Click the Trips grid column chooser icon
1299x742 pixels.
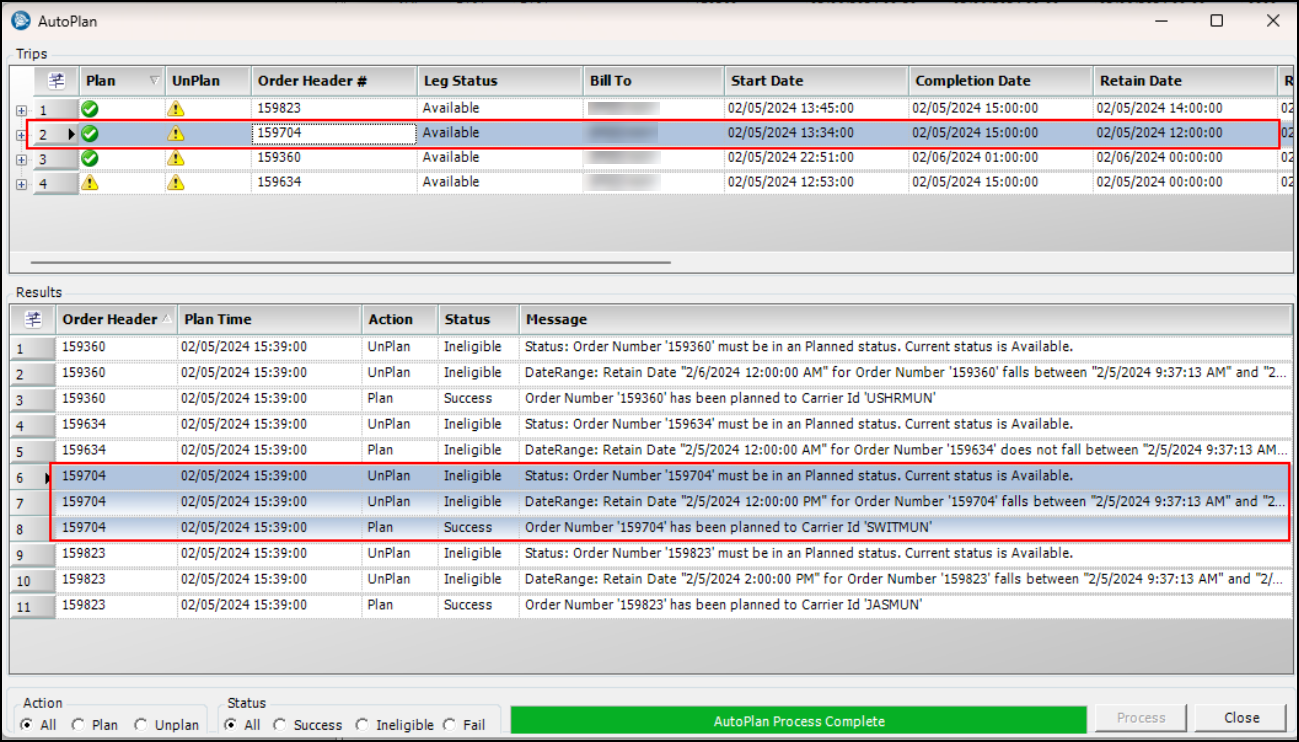(x=57, y=81)
